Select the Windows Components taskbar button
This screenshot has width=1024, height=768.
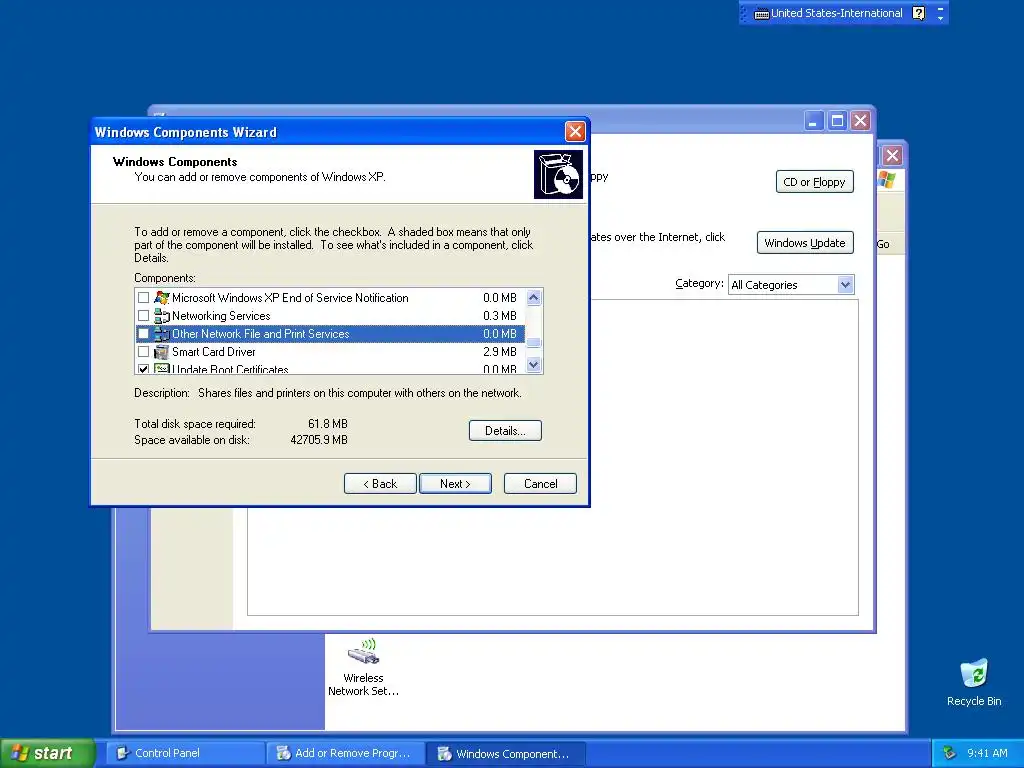[x=505, y=753]
